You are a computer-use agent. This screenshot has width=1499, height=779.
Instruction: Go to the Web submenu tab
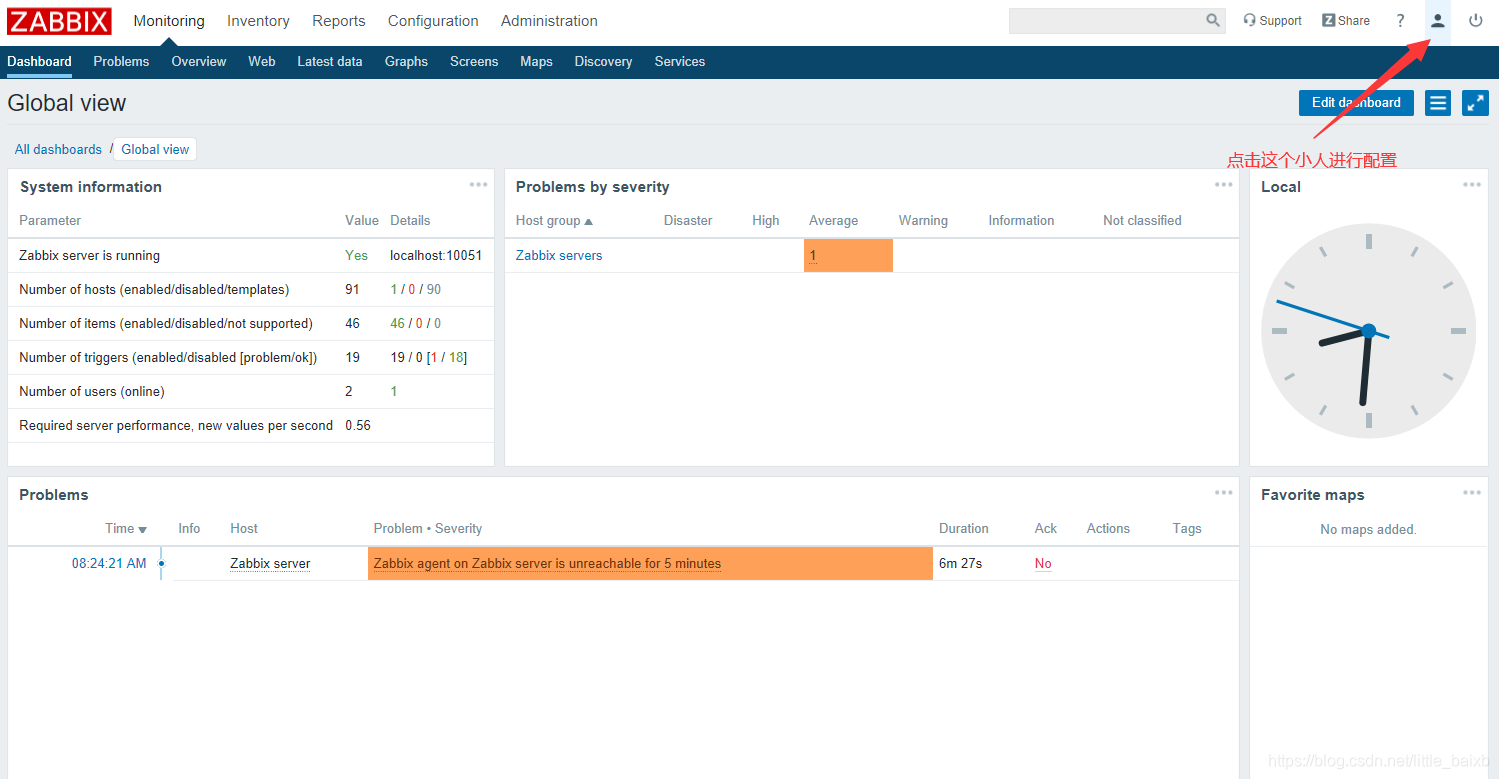pyautogui.click(x=262, y=62)
